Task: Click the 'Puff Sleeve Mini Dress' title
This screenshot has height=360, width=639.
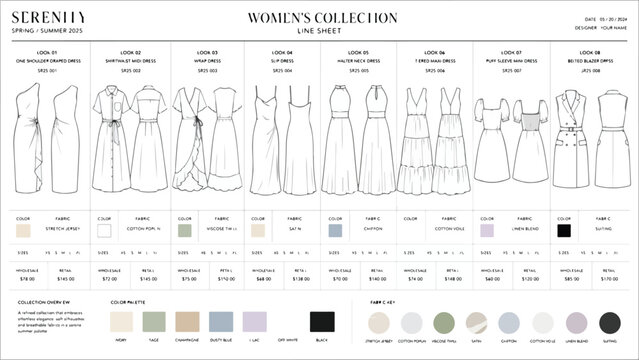Action: coord(511,61)
